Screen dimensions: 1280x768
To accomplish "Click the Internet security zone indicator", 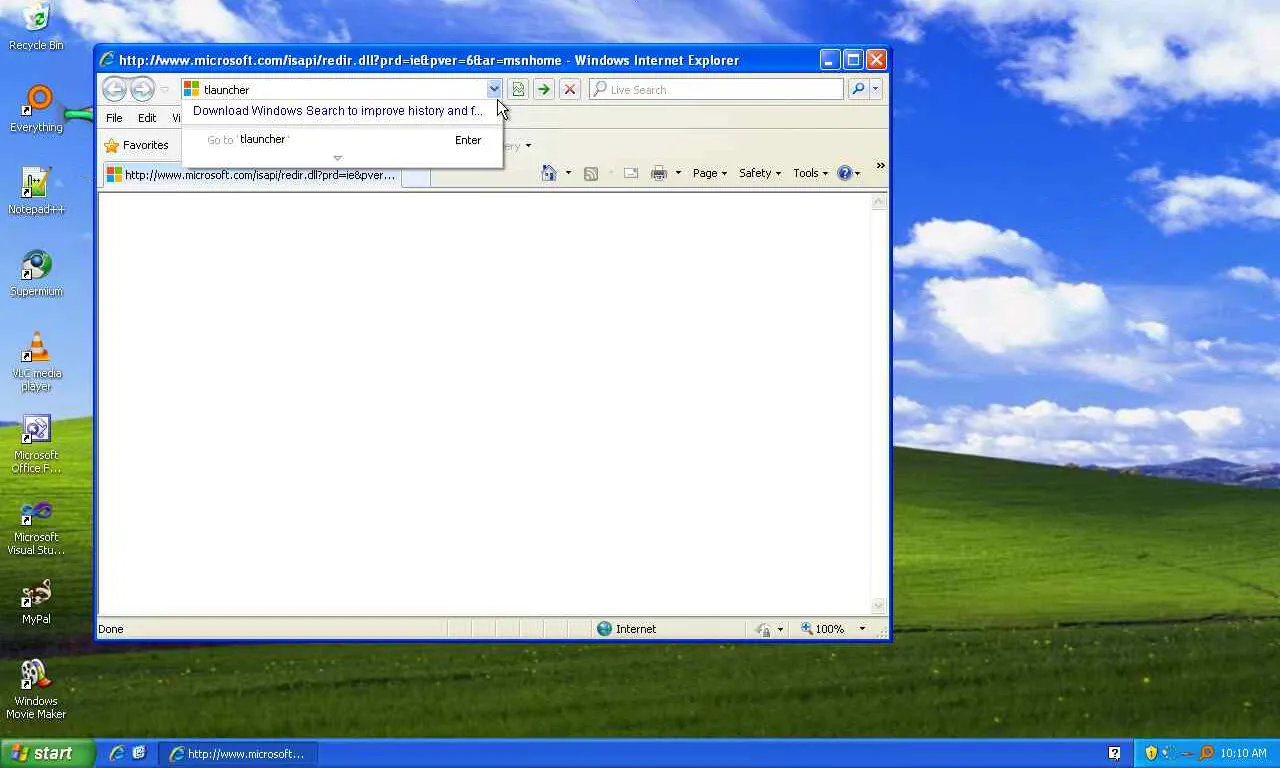I will pos(627,629).
